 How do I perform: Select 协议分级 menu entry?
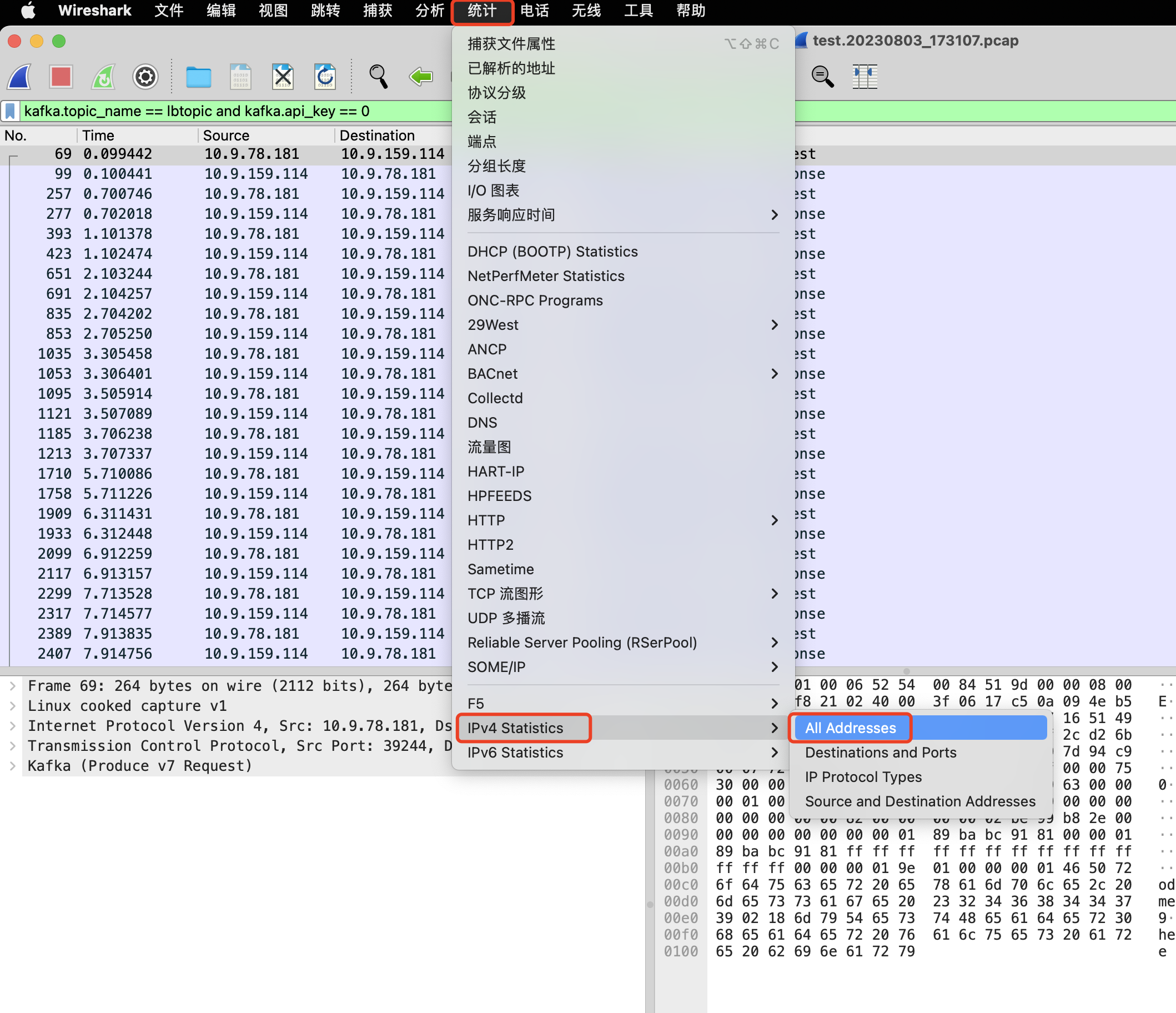[622, 93]
